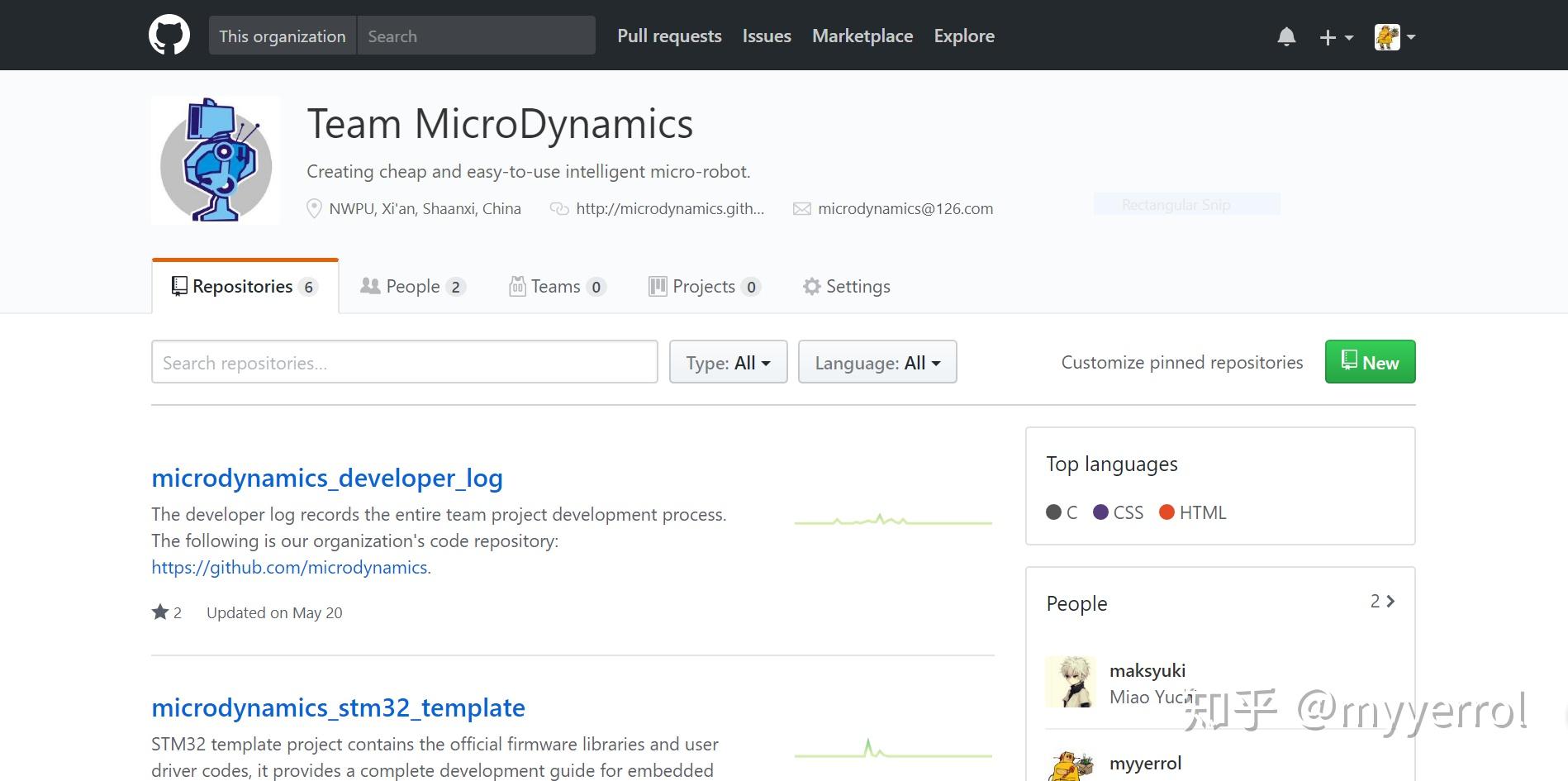The width and height of the screenshot is (1568, 781).
Task: Click Marketplace in the top navigation
Action: pyautogui.click(x=862, y=36)
